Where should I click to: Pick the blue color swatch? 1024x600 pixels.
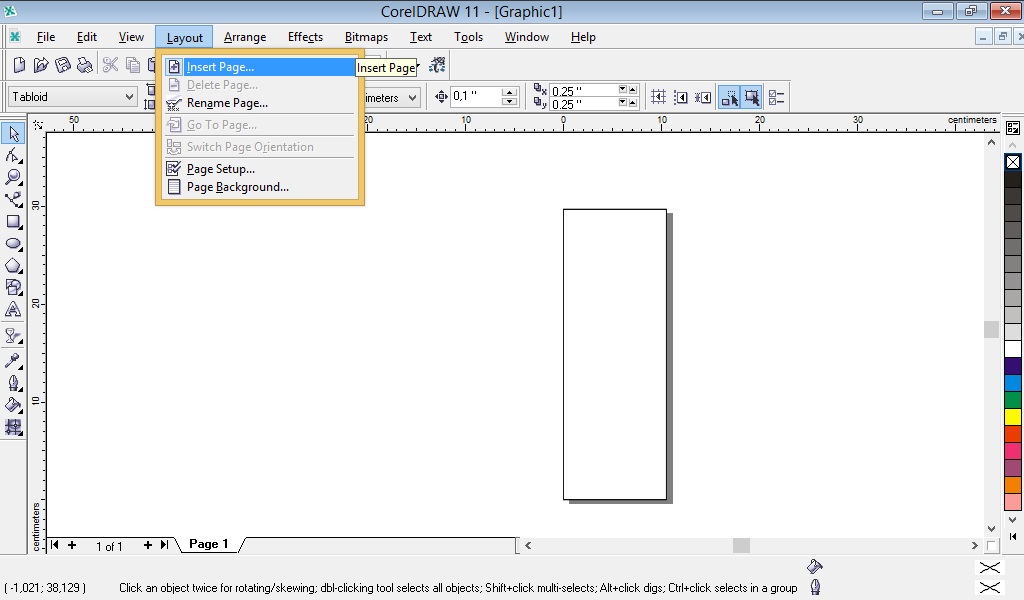coord(1013,383)
